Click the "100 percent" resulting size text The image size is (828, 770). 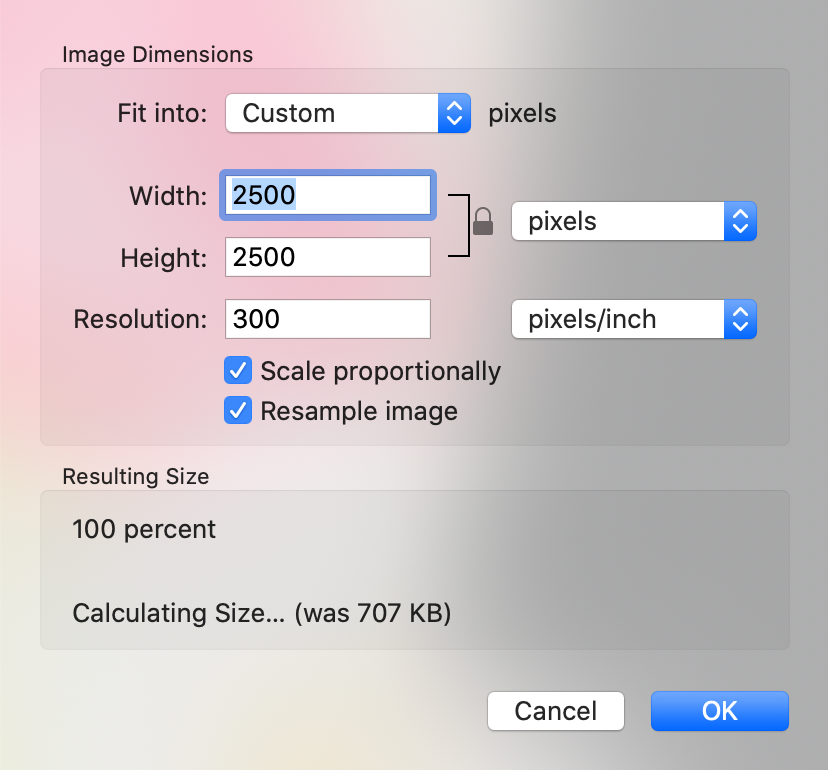click(144, 529)
